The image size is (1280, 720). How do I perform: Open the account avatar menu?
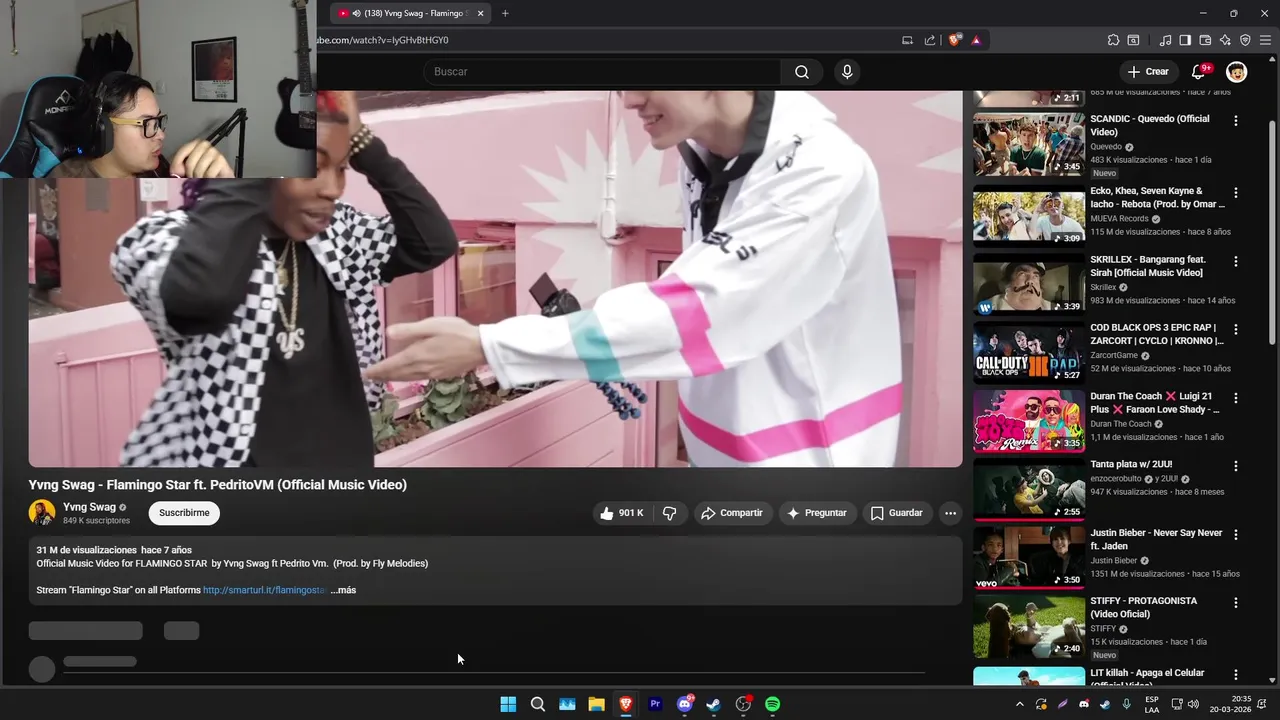pos(1237,72)
